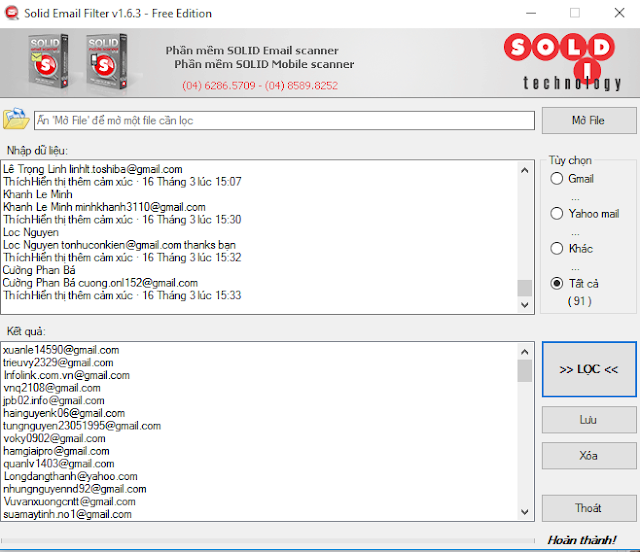
Task: Click 'Phần mềm SOLID Email scanner' banner text
Action: [x=252, y=51]
